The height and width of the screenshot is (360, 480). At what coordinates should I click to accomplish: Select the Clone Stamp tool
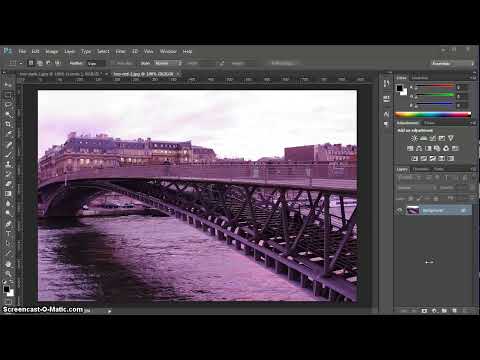point(8,164)
